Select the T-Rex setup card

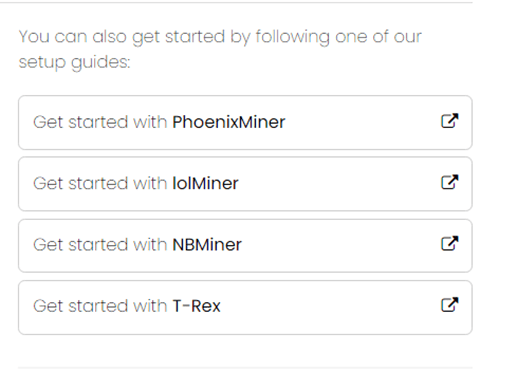[245, 307]
